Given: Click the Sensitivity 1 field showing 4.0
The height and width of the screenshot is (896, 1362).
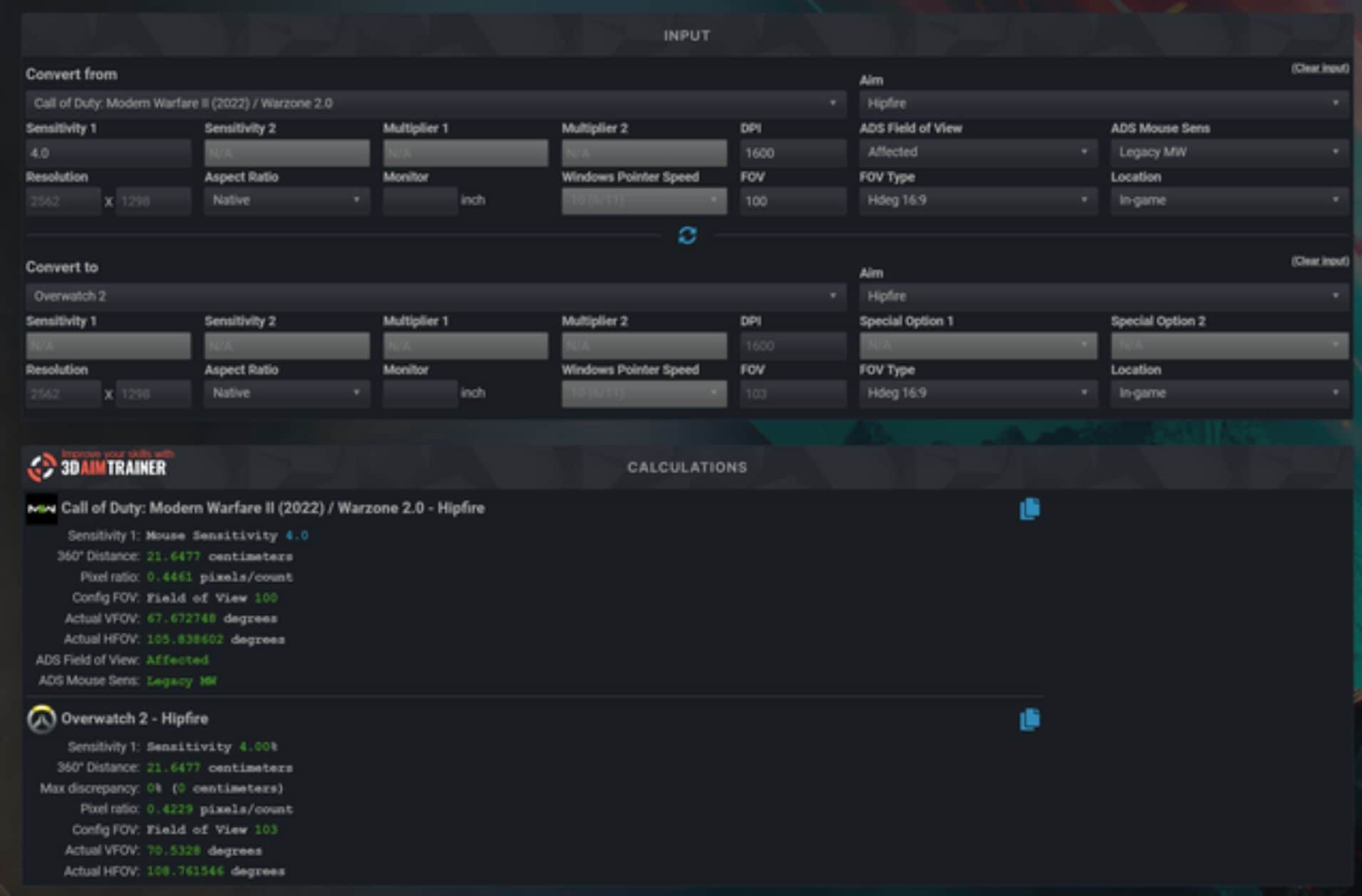Looking at the screenshot, I should point(108,153).
